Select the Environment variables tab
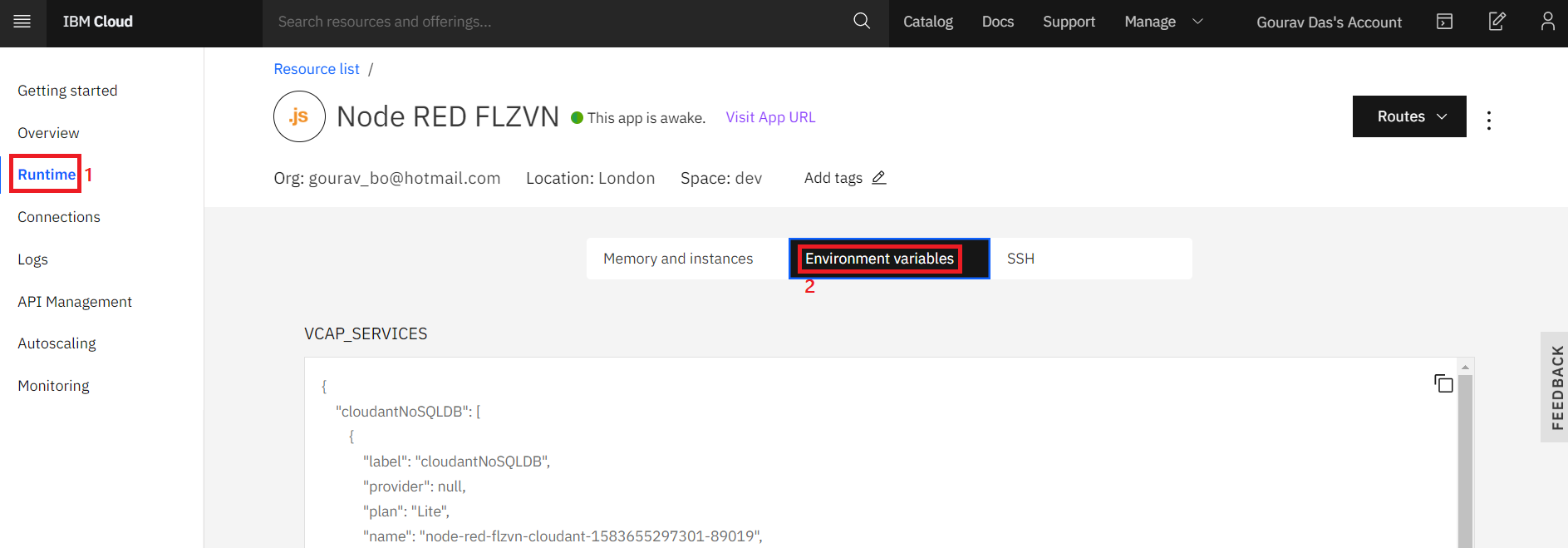This screenshot has height=548, width=1568. click(889, 259)
